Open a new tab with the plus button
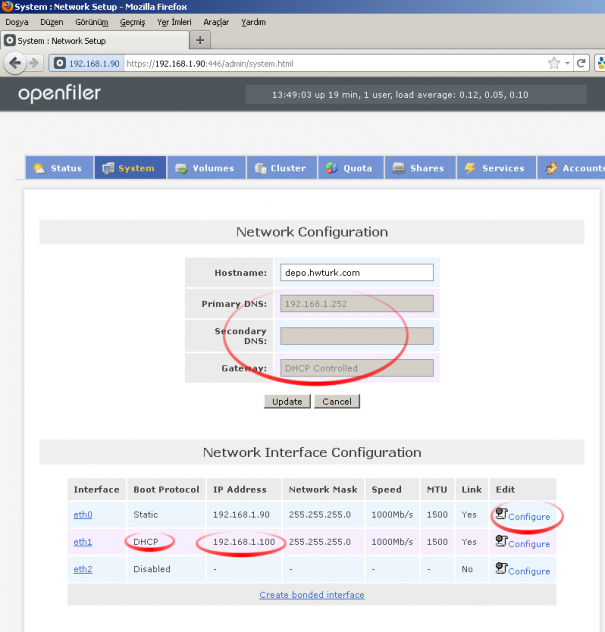 pos(200,40)
